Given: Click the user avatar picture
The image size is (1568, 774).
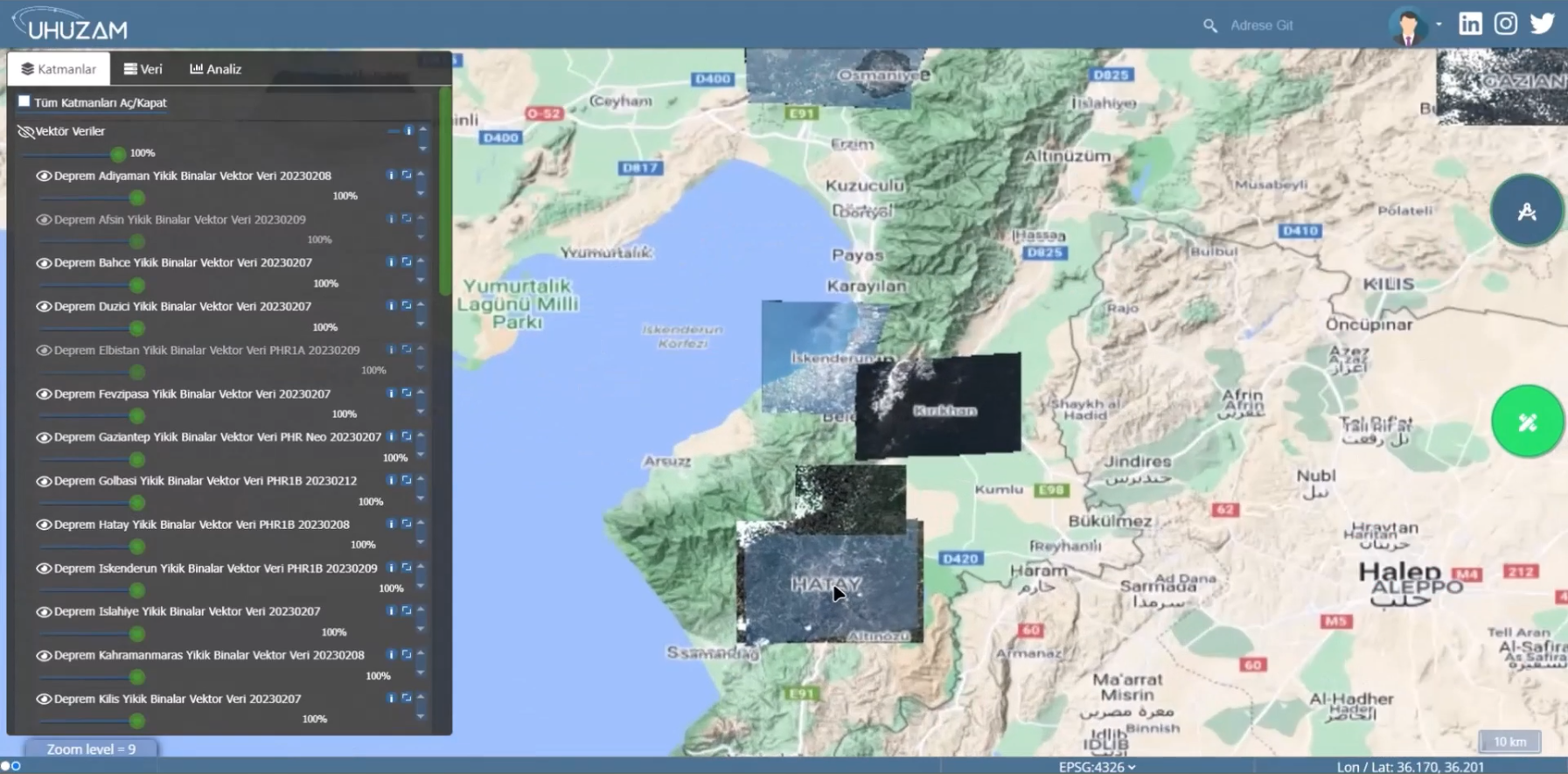Looking at the screenshot, I should [1408, 25].
